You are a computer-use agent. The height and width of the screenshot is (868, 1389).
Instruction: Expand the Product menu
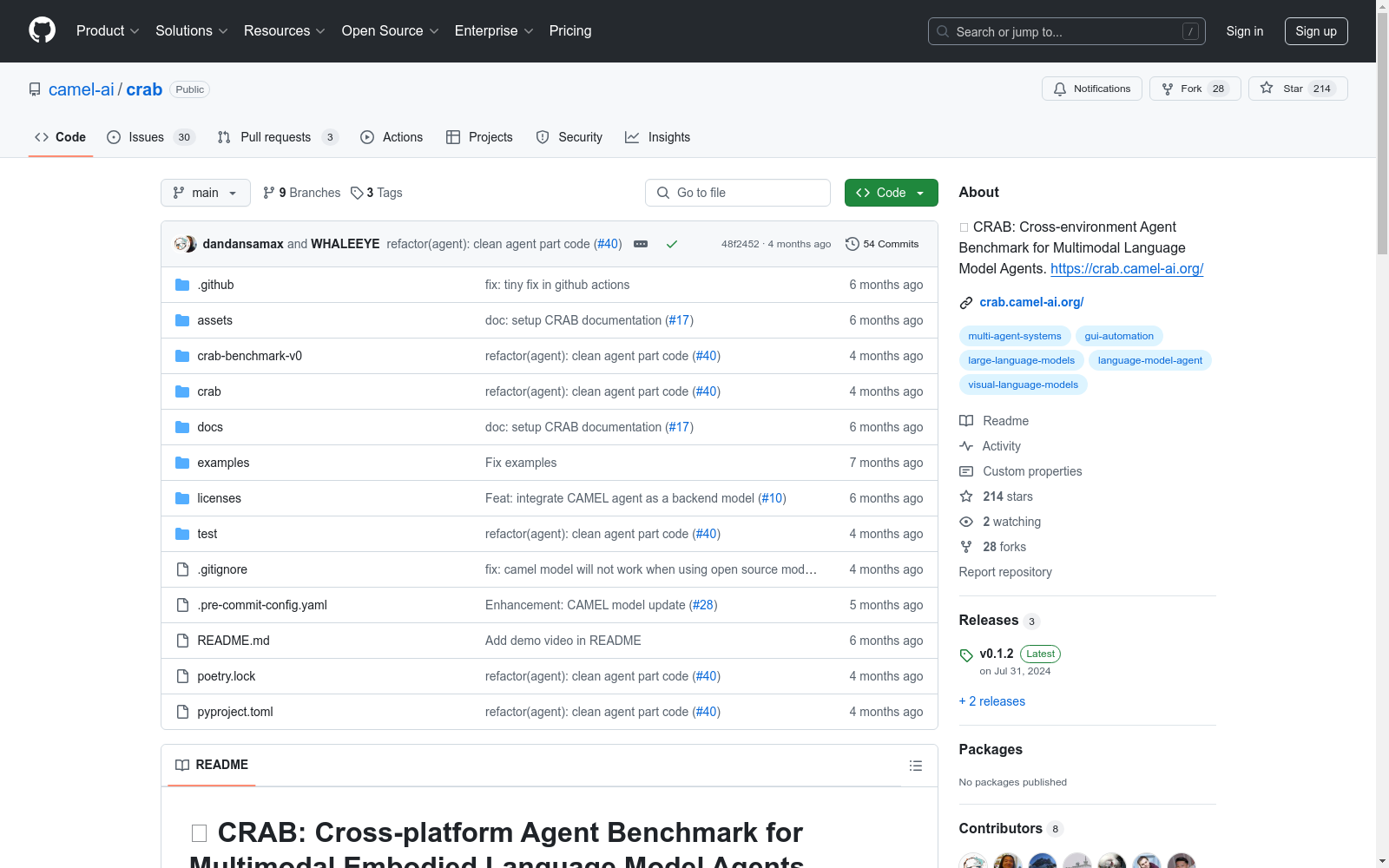[108, 30]
